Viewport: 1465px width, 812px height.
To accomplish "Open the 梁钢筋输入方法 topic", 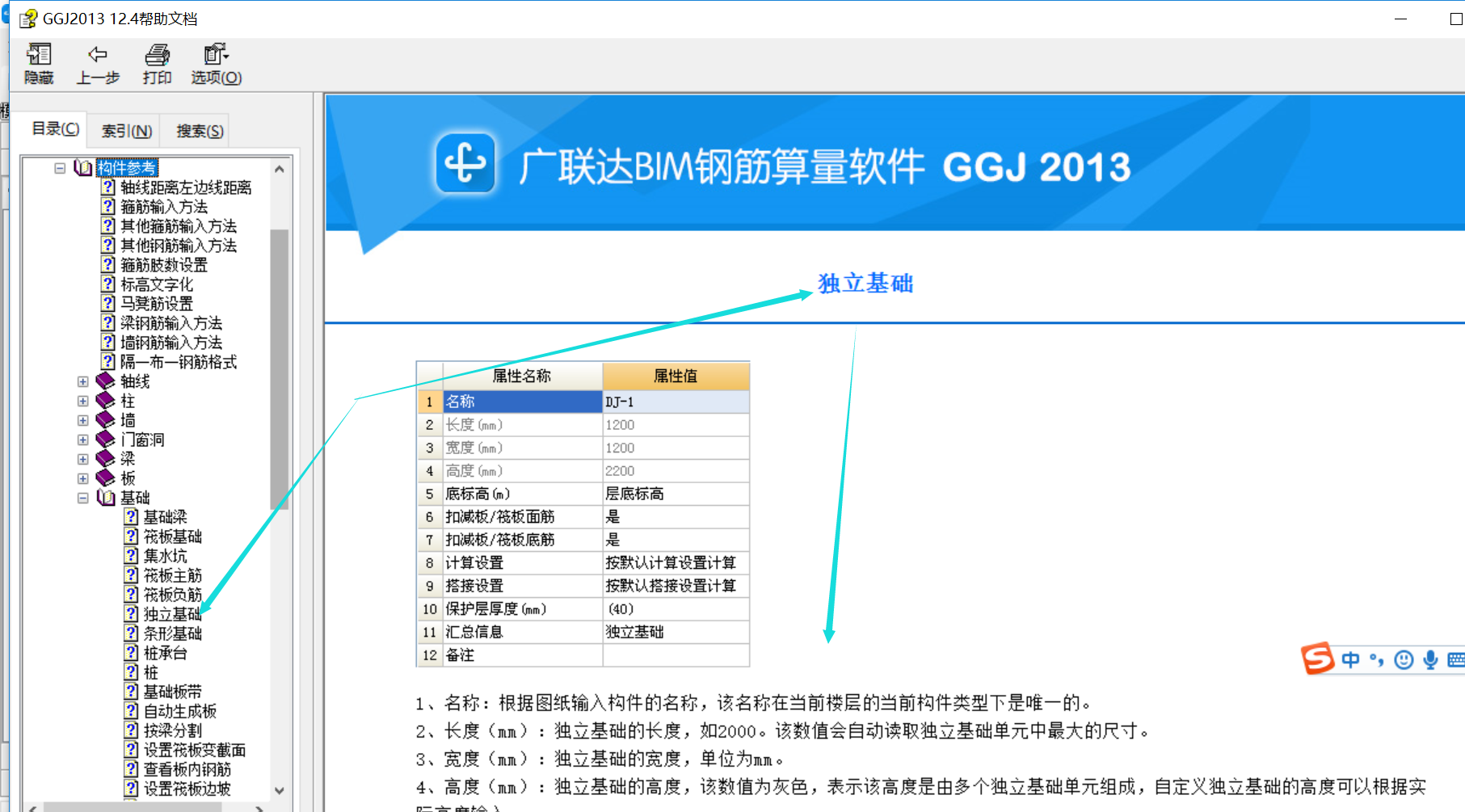I will (x=171, y=323).
